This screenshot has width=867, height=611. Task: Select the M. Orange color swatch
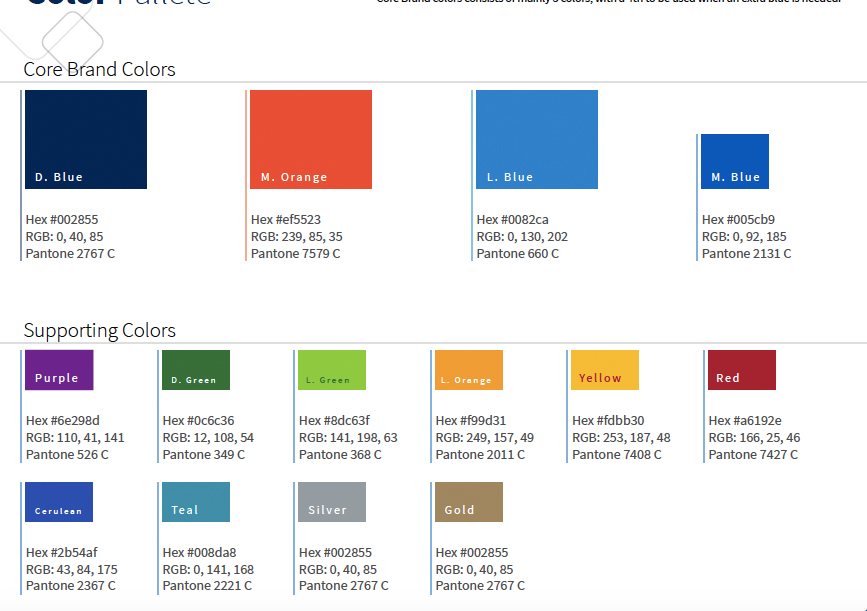click(311, 139)
